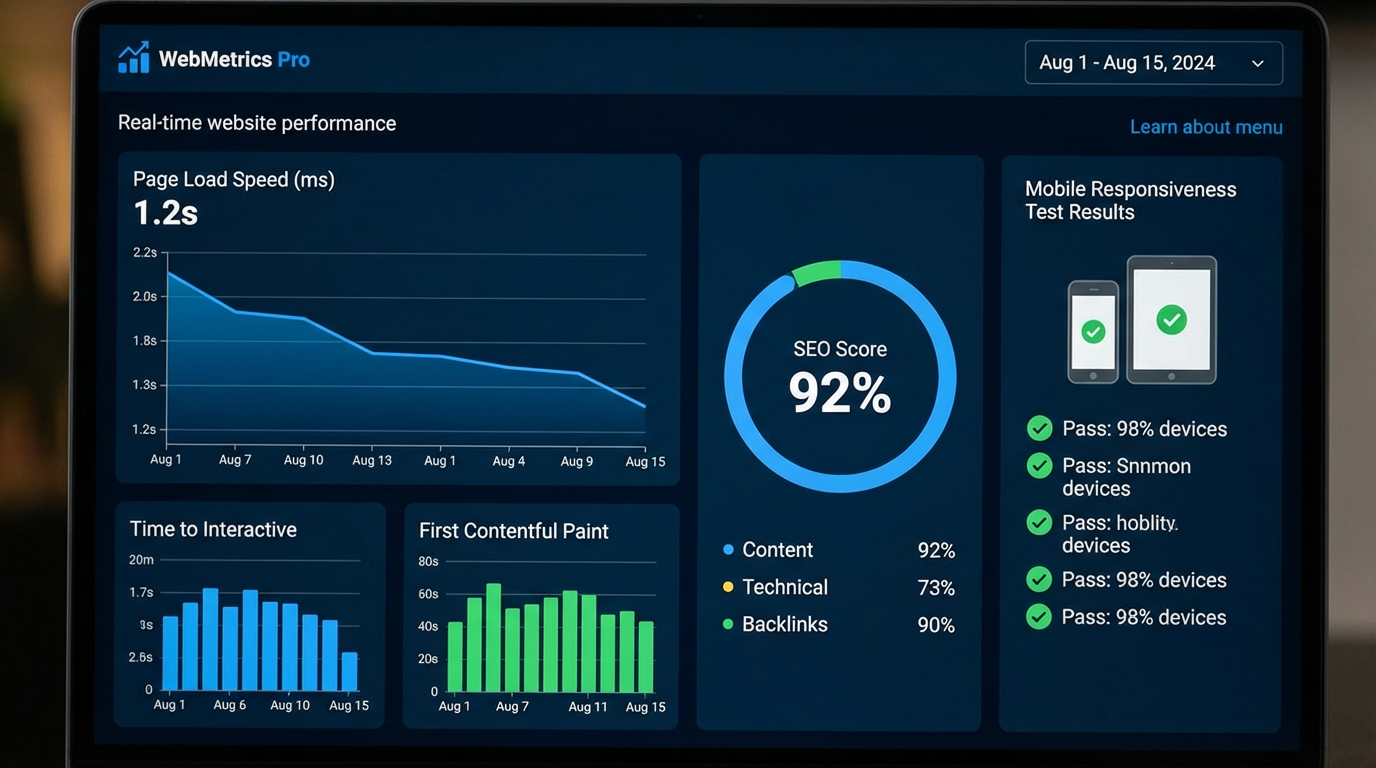This screenshot has width=1376, height=768.
Task: Toggle the Technical legend indicator
Action: click(728, 587)
